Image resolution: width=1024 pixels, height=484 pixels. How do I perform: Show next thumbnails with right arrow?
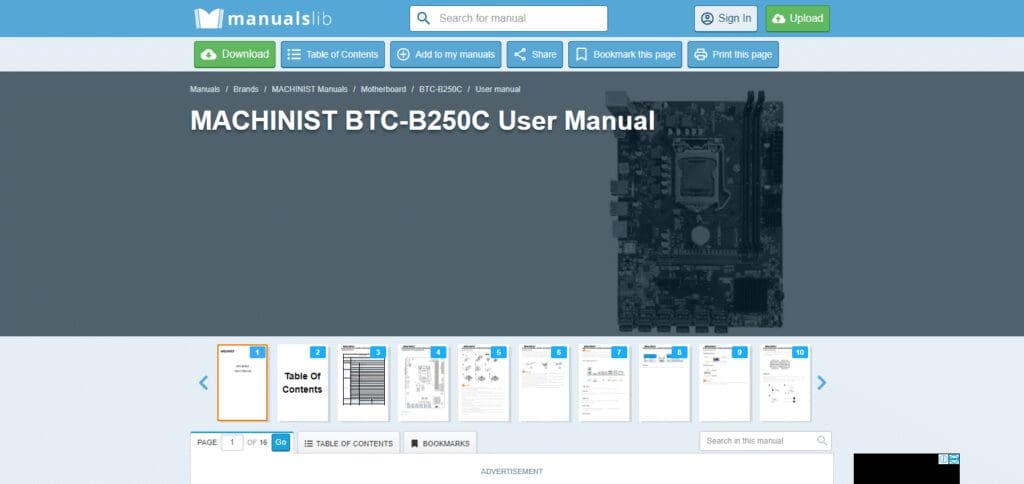pos(822,383)
